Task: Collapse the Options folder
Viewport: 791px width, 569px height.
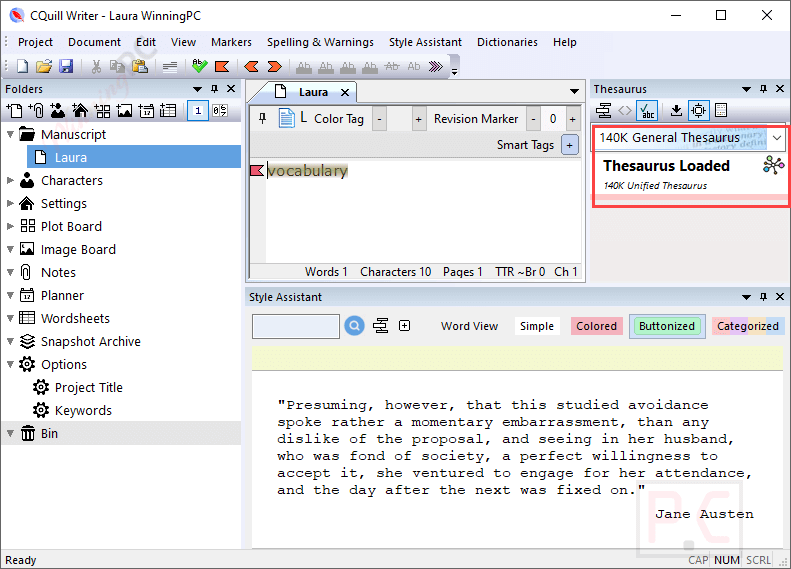Action: pyautogui.click(x=10, y=364)
